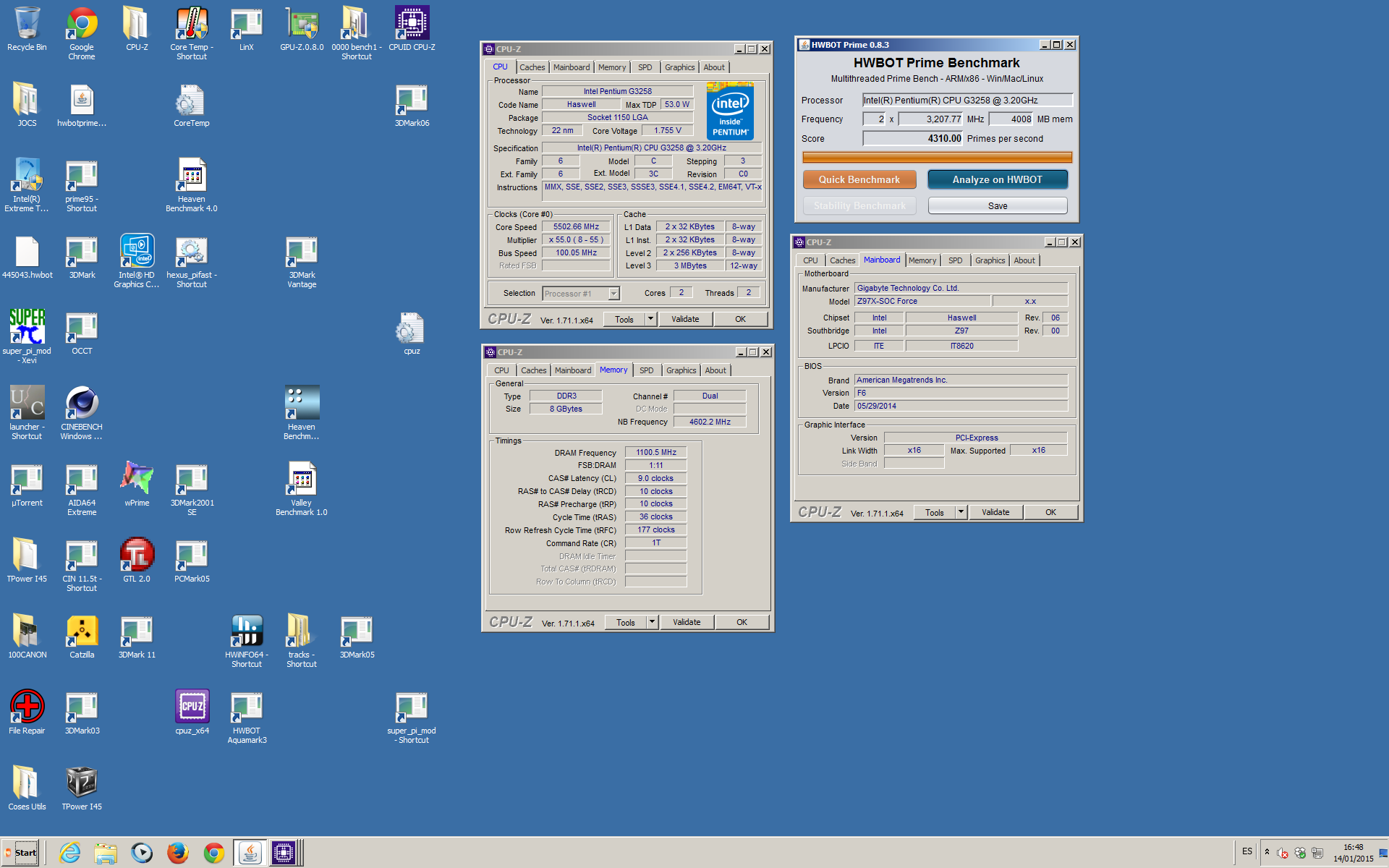Open prime95 Shortcut desktop icon

[82, 184]
